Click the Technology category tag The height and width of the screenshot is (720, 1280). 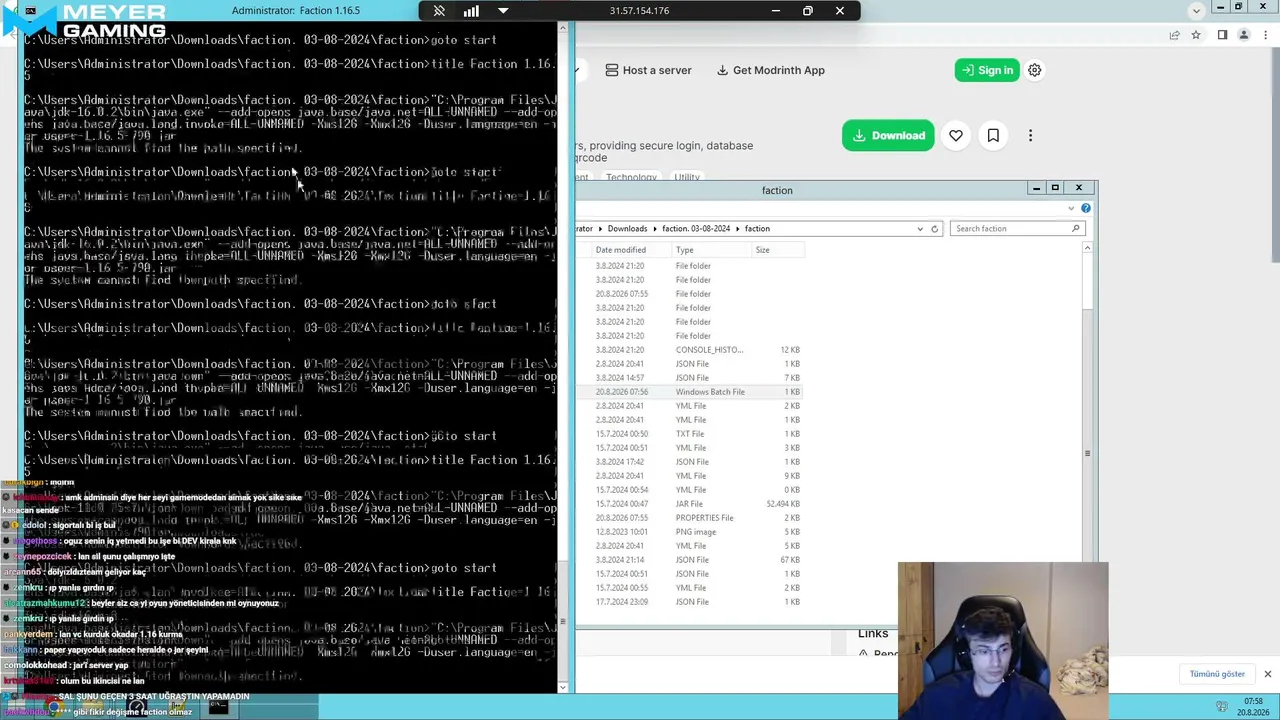[x=631, y=177]
